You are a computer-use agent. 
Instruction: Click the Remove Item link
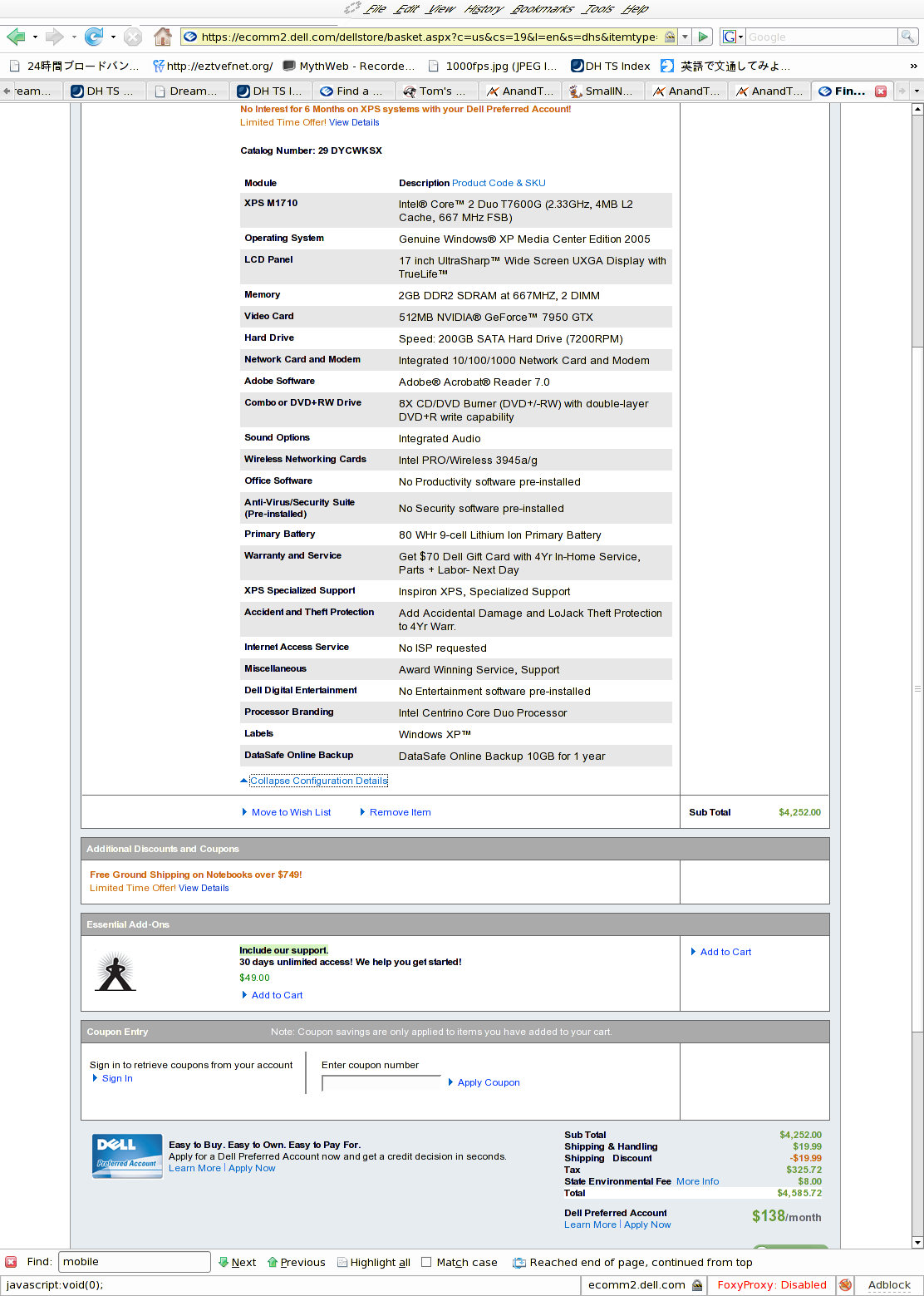[x=400, y=812]
